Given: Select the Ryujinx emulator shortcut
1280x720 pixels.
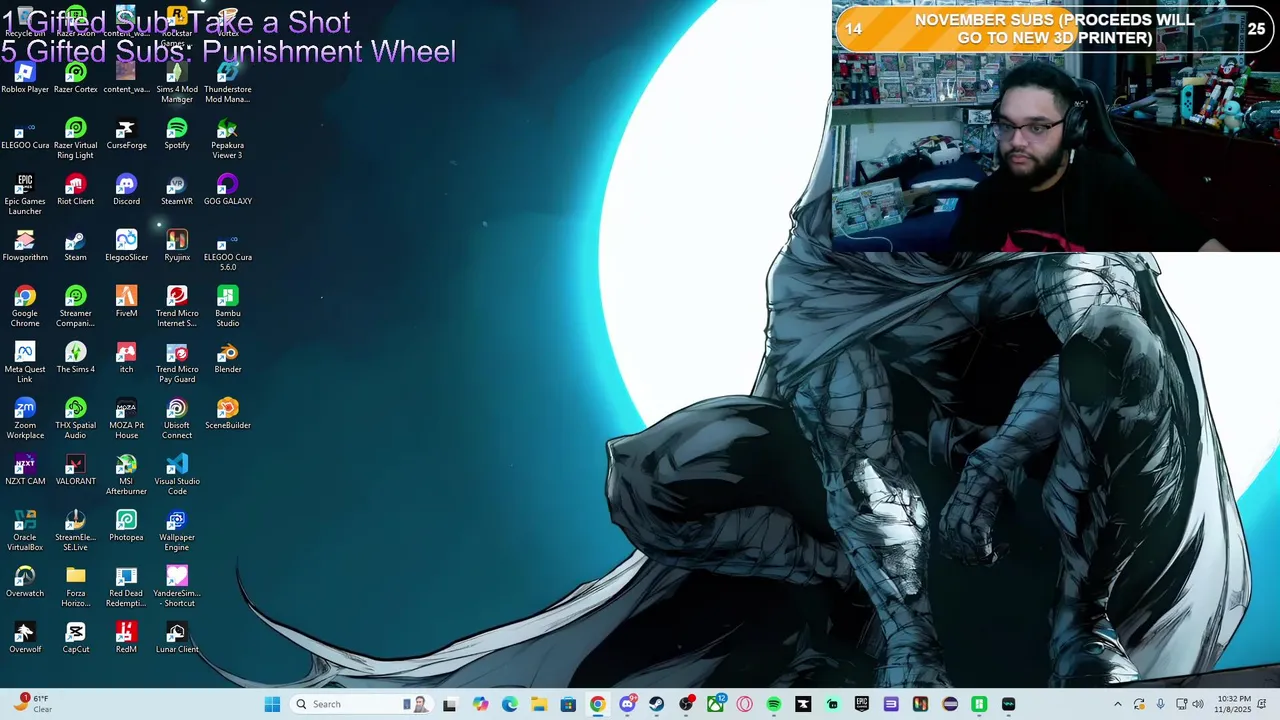Looking at the screenshot, I should point(177,247).
